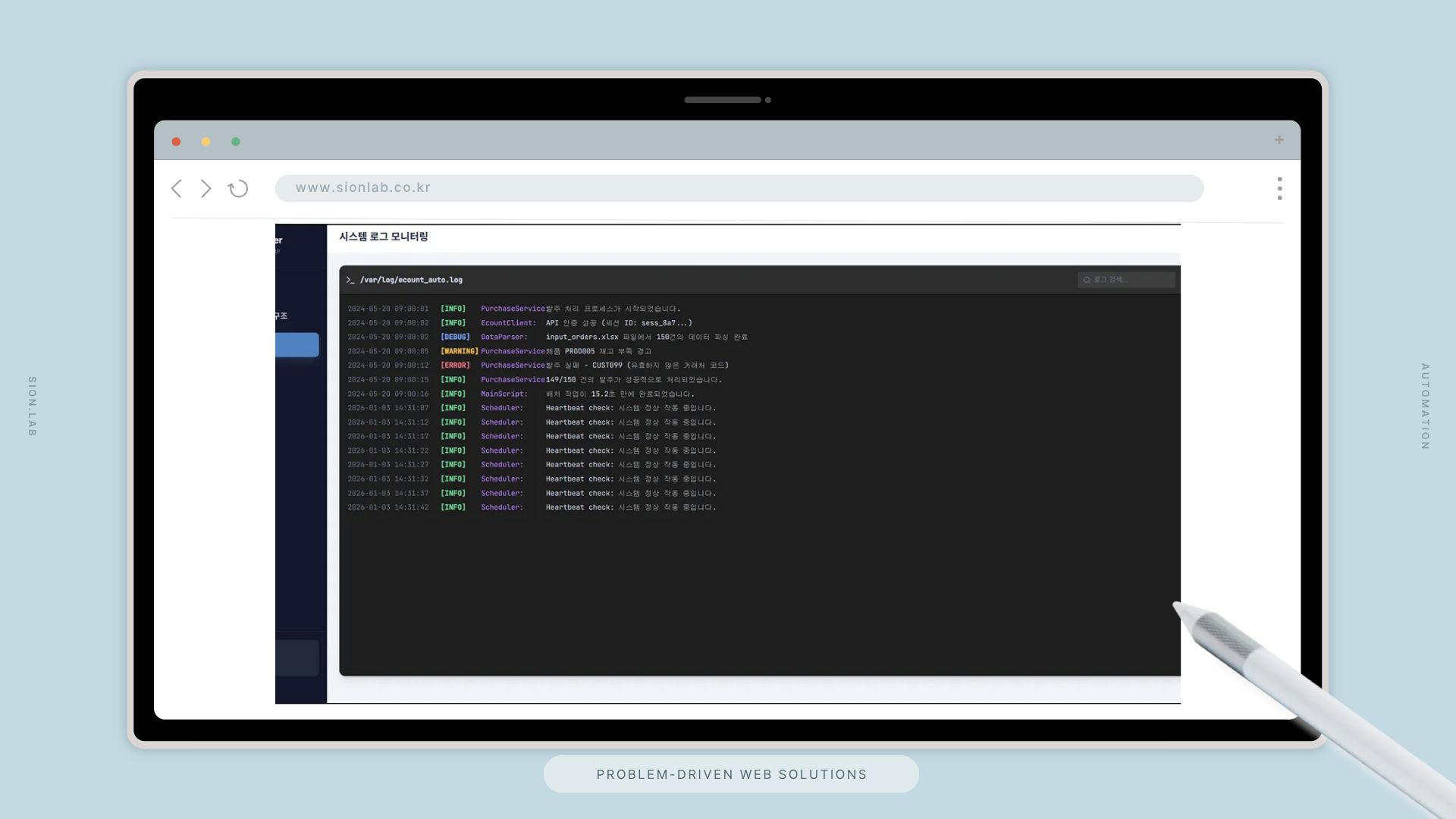
Task: Open new tab with plus icon
Action: point(1279,140)
